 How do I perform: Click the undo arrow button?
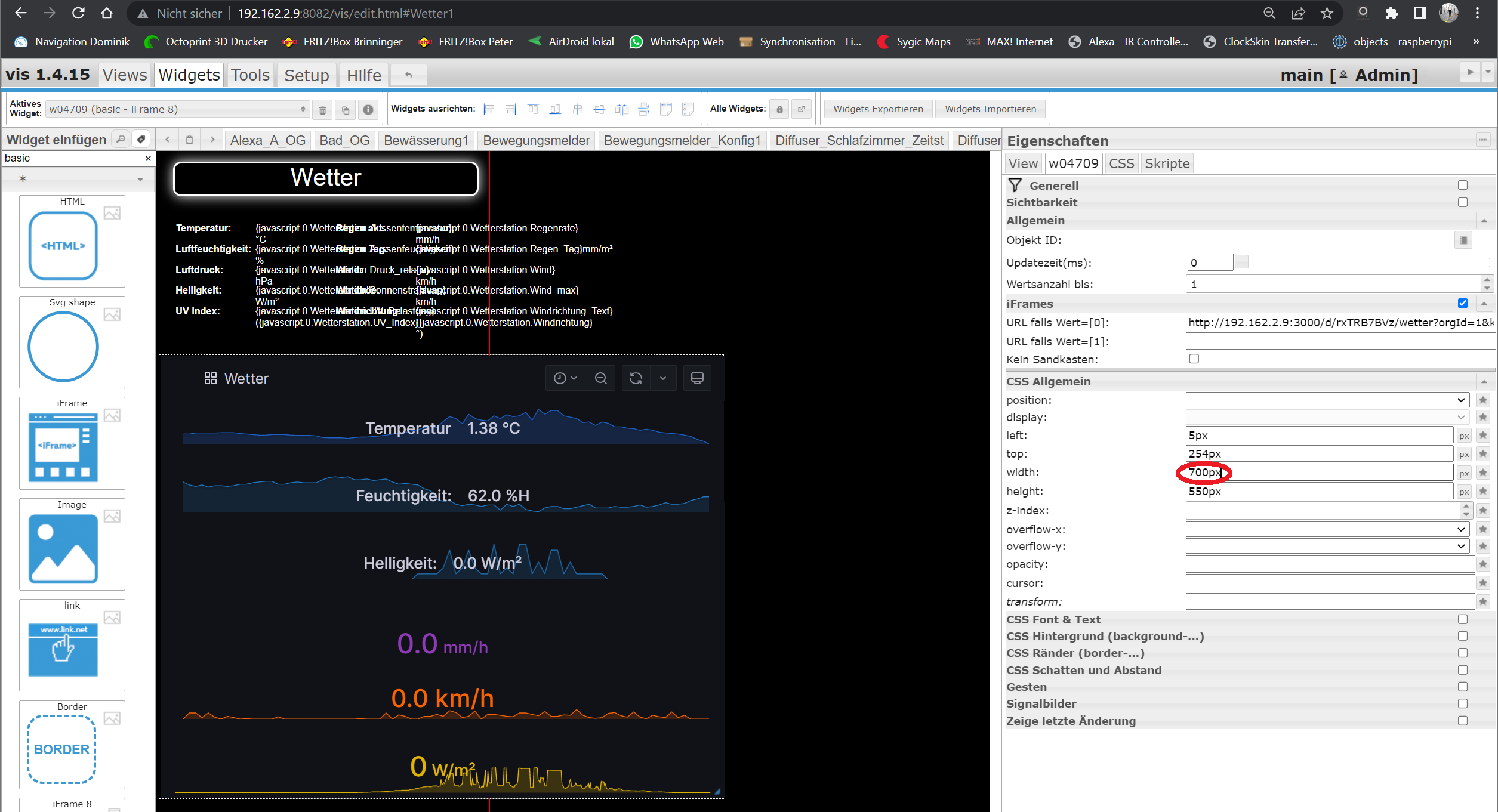pos(409,75)
